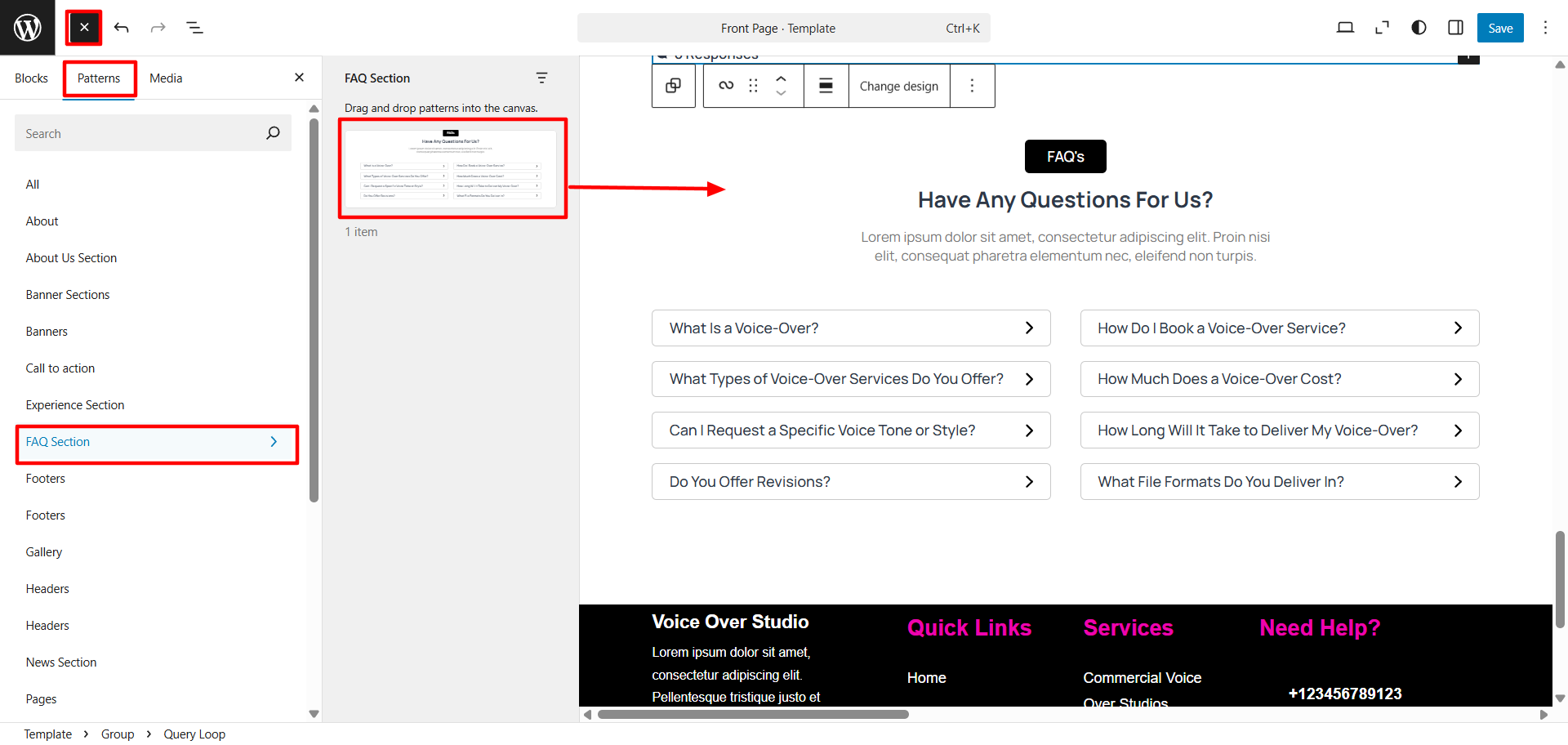Open the desktop view preview icon

pyautogui.click(x=1345, y=28)
